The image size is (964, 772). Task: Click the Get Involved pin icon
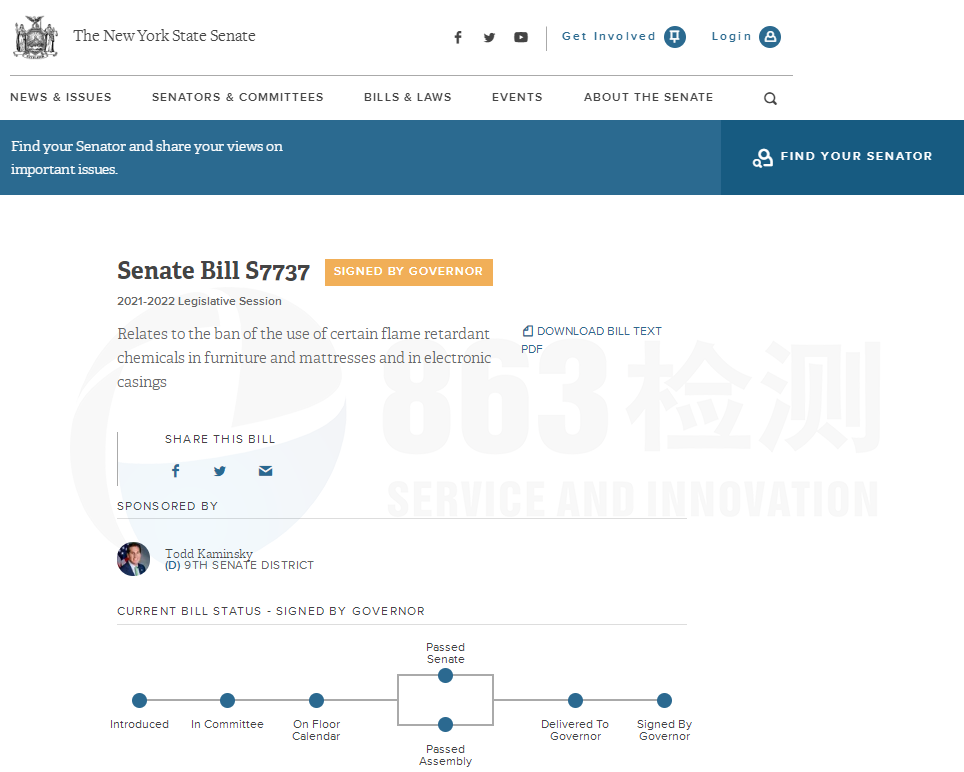click(674, 36)
